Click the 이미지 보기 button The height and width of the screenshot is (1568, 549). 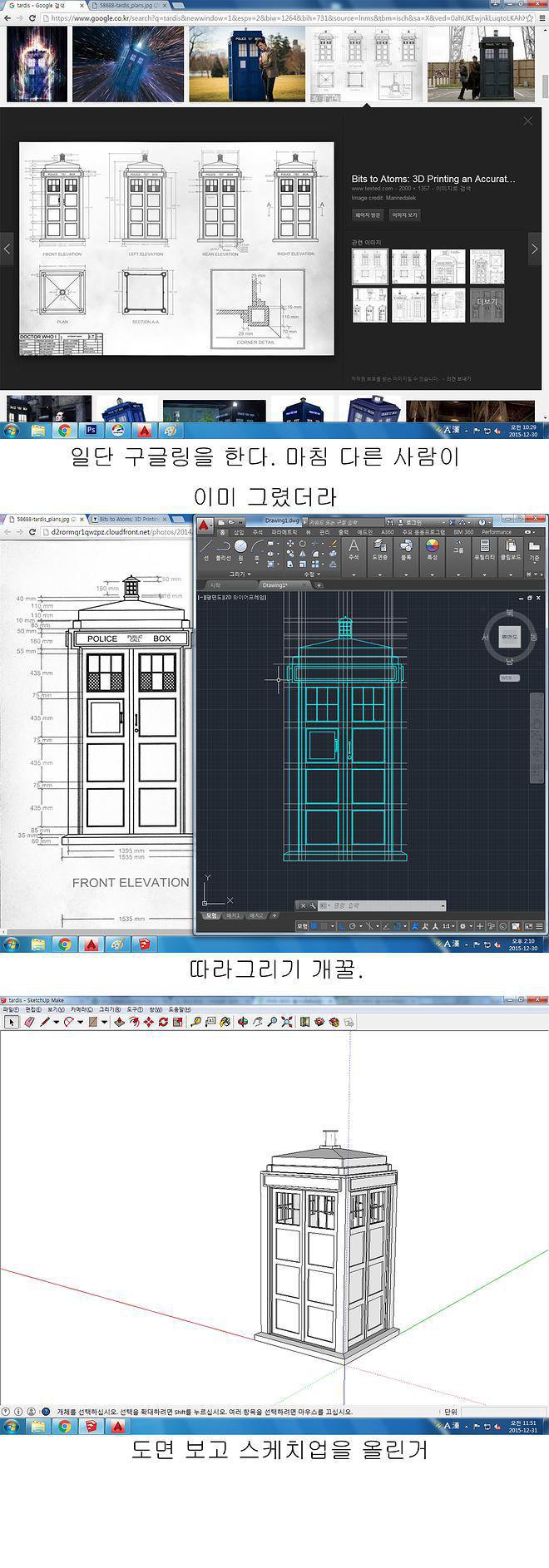click(404, 214)
